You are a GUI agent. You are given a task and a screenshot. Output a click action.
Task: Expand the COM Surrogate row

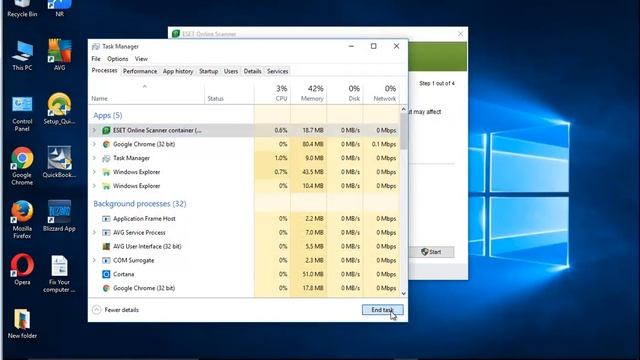[x=94, y=260]
